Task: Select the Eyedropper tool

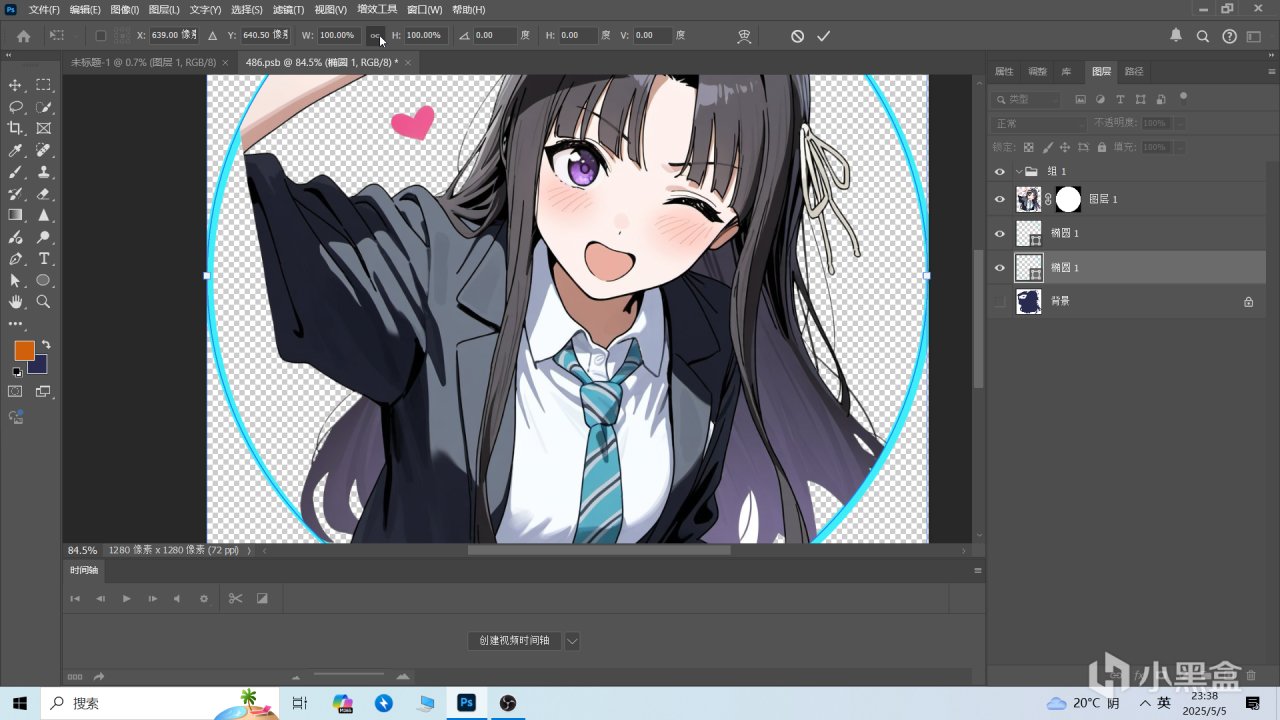Action: 15,150
